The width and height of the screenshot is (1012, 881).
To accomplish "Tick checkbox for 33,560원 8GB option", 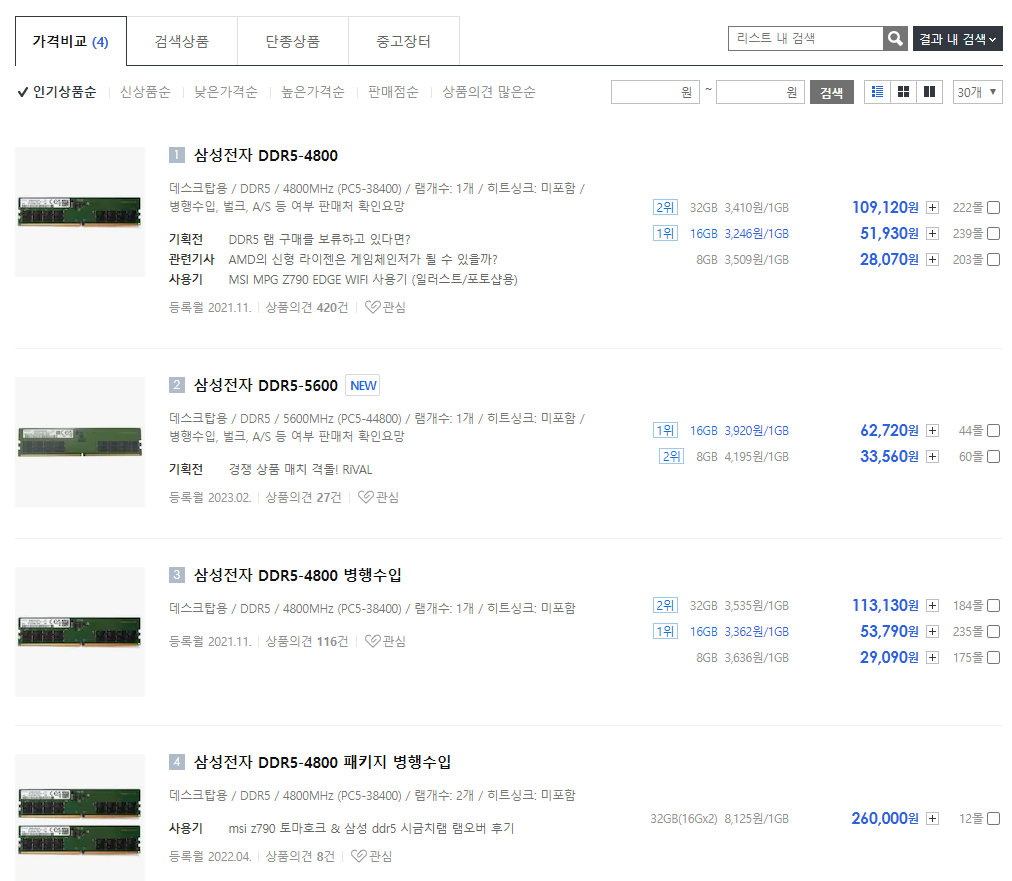I will pyautogui.click(x=994, y=456).
